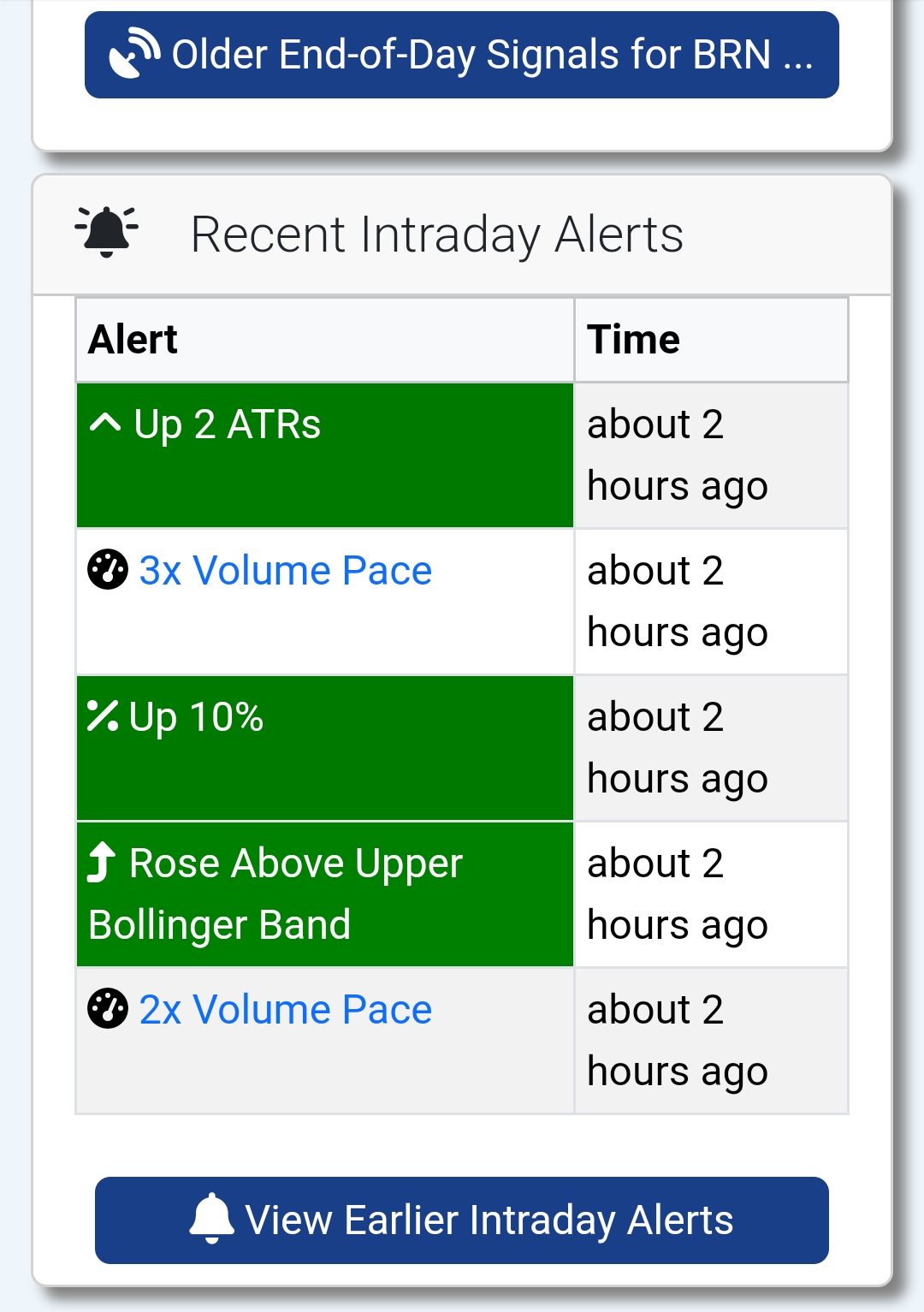The width and height of the screenshot is (924, 1312).
Task: Click the time cell for Up 2 ATRs
Action: click(711, 455)
